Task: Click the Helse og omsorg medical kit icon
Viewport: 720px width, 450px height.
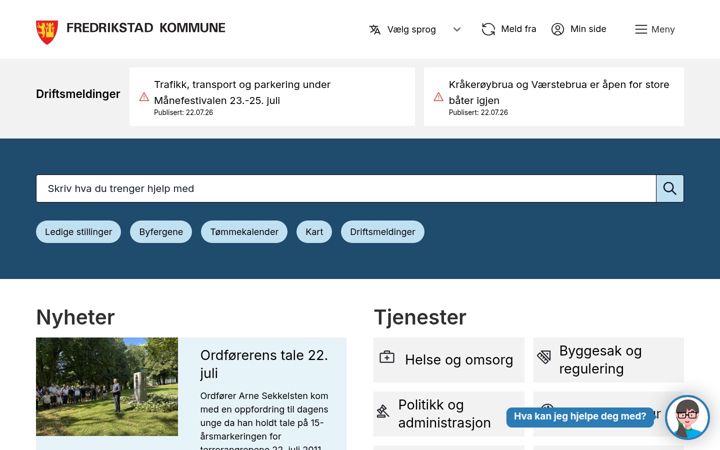Action: [x=387, y=357]
